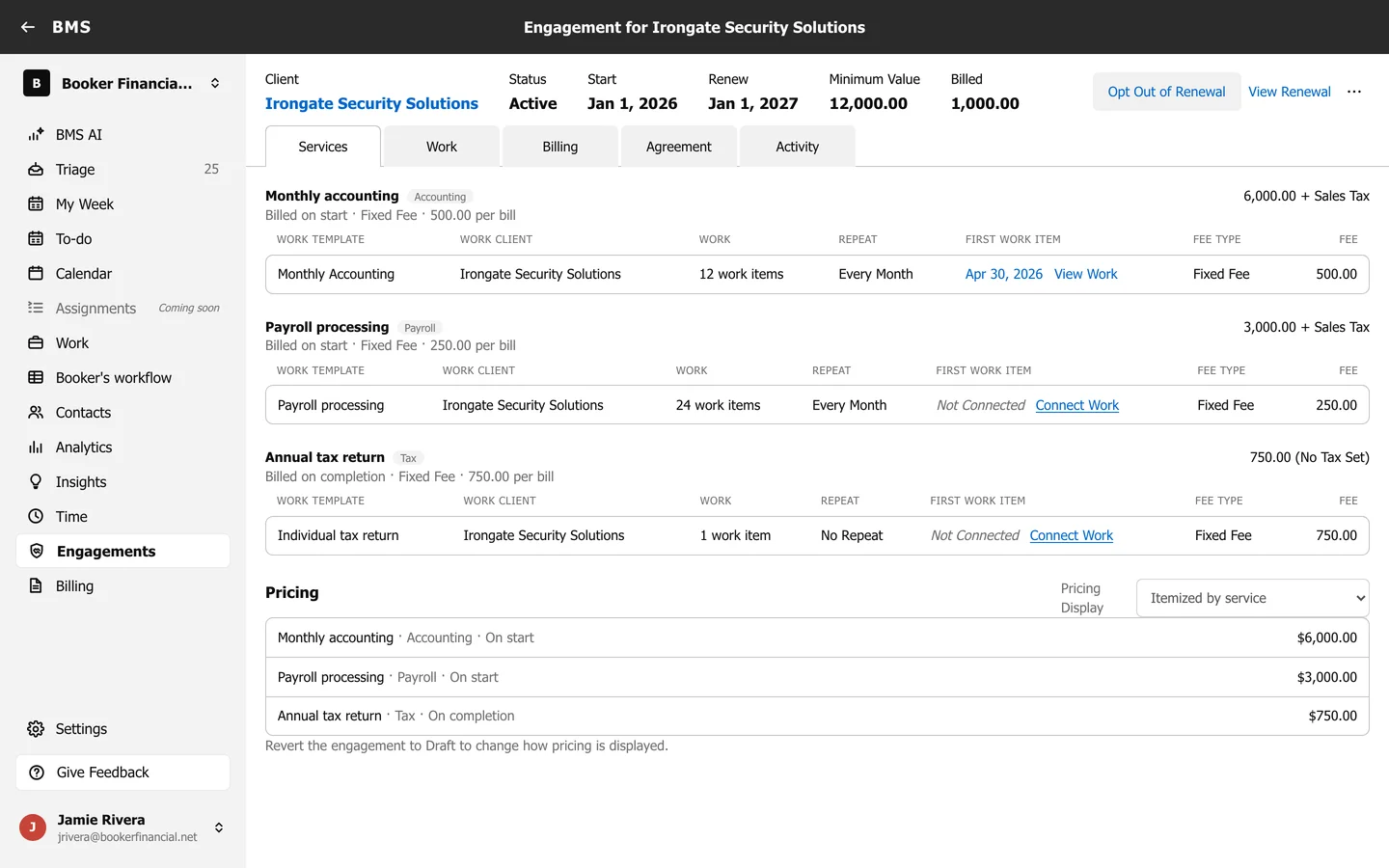This screenshot has height=868, width=1389.
Task: Open the Analytics bar chart icon
Action: [x=36, y=448]
